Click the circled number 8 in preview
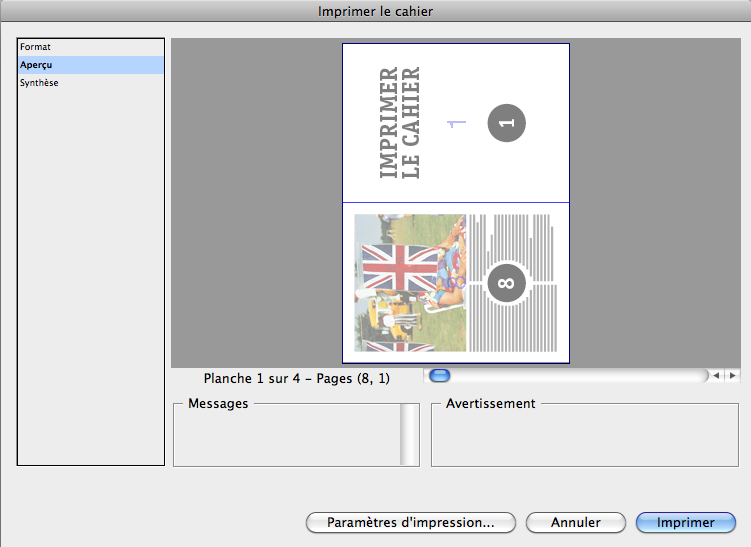Image resolution: width=751 pixels, height=547 pixels. tap(506, 283)
